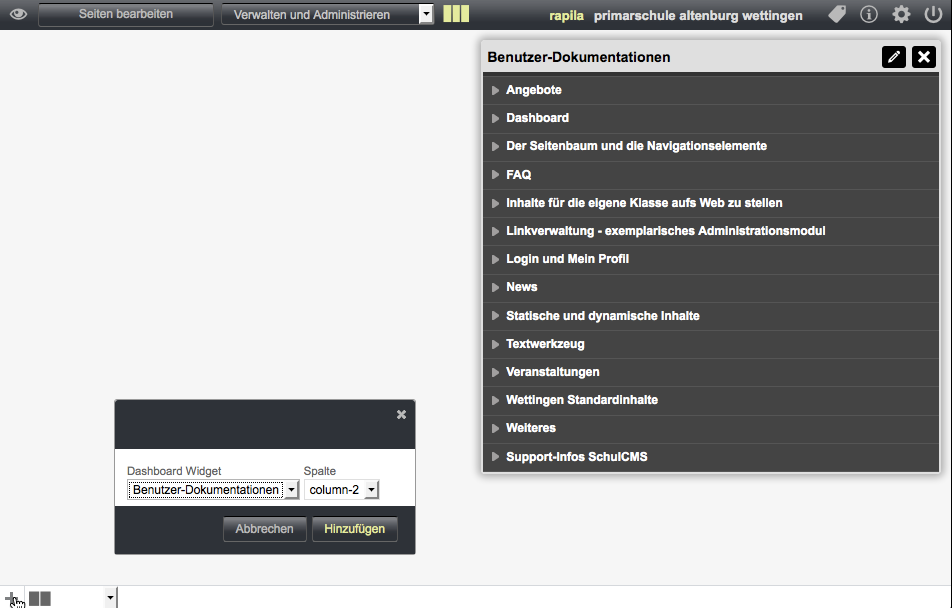Open the layout dropdown arrow in the bottom bar
952x608 pixels.
[x=110, y=598]
